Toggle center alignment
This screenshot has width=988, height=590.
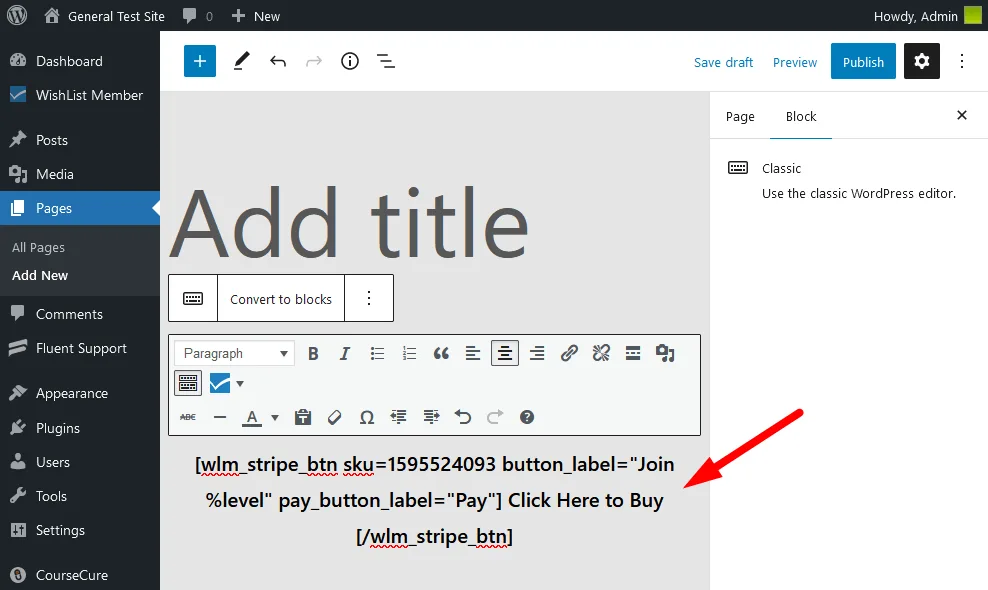tap(505, 354)
